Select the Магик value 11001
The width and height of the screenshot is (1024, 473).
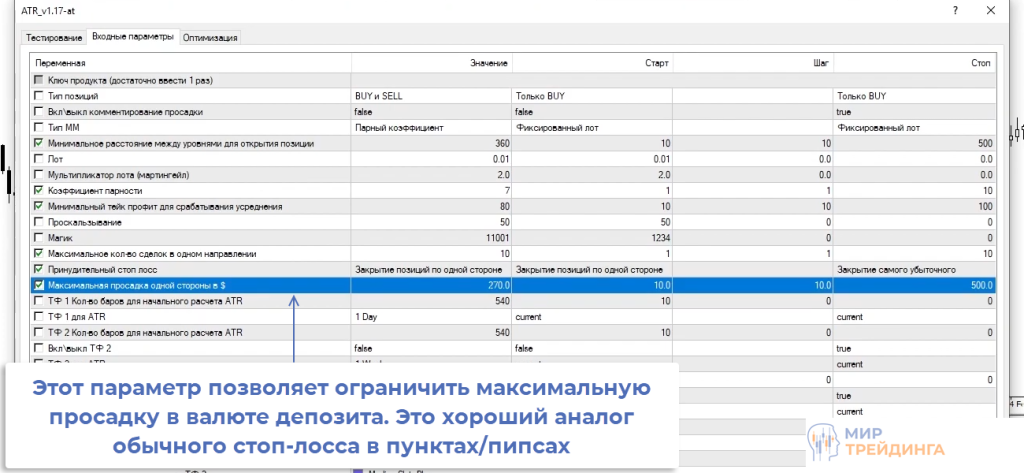[x=432, y=238]
